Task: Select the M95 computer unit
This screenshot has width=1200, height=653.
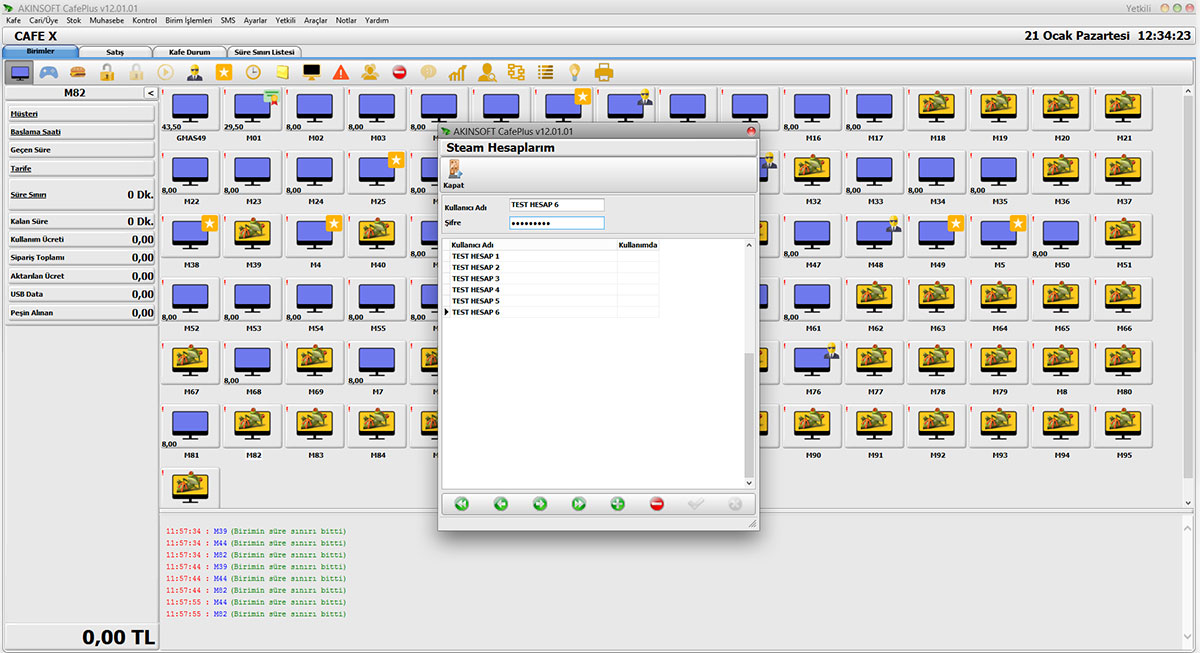Action: (x=1123, y=432)
